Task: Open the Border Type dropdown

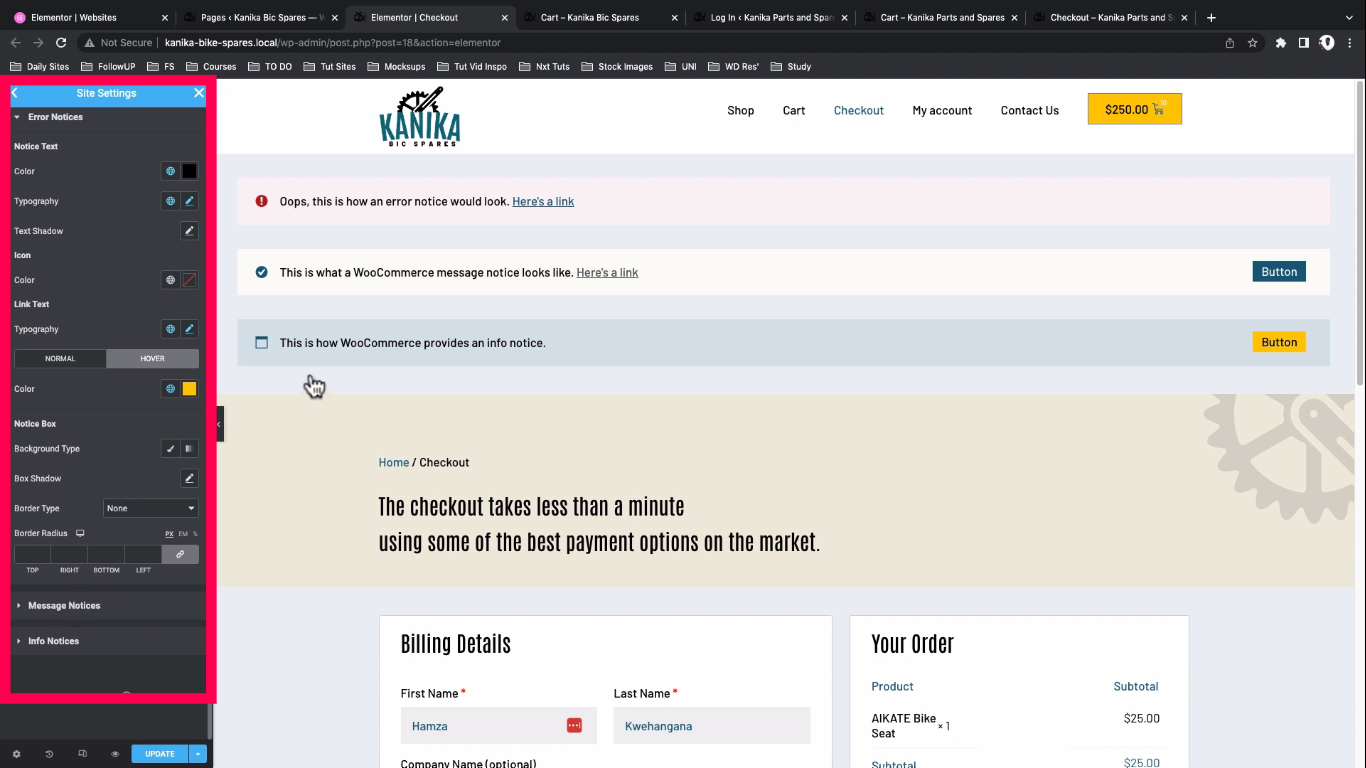Action: pyautogui.click(x=151, y=508)
